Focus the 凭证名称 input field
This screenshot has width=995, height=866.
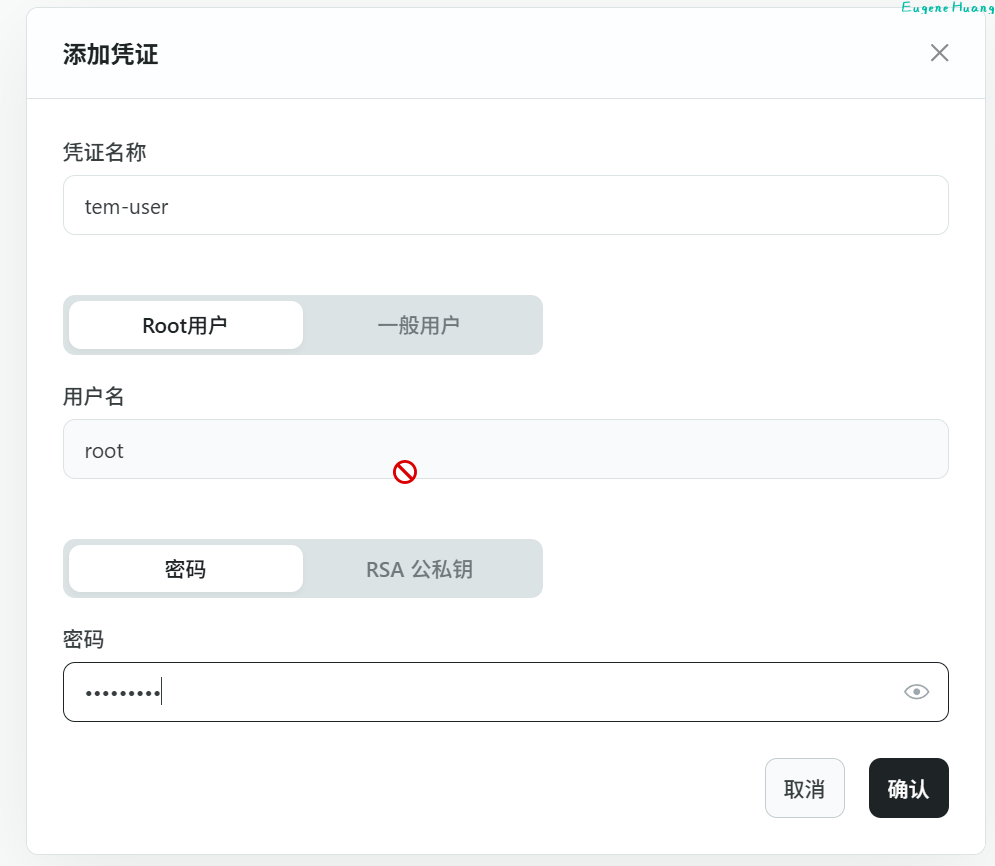click(x=505, y=206)
